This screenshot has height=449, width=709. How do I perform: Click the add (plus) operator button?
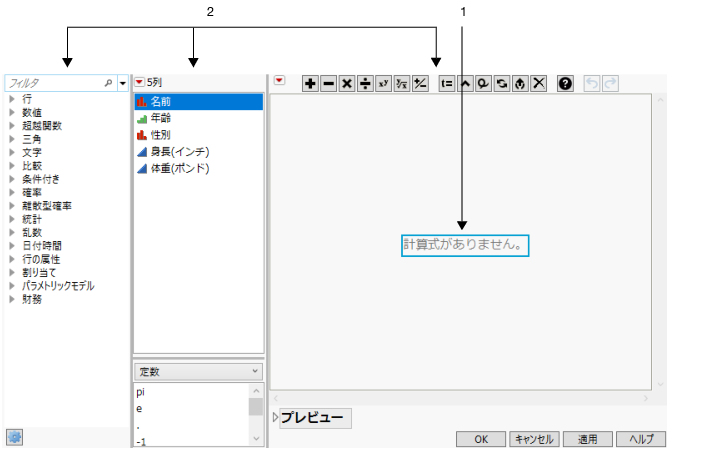pos(310,84)
